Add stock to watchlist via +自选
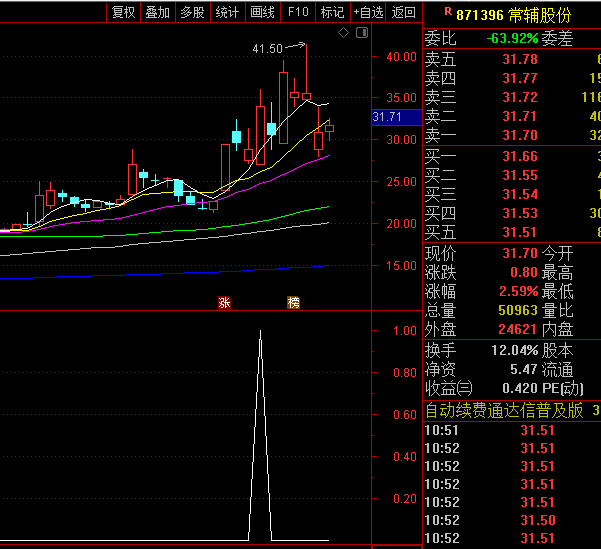Viewport: 601px width, 549px height. (367, 12)
